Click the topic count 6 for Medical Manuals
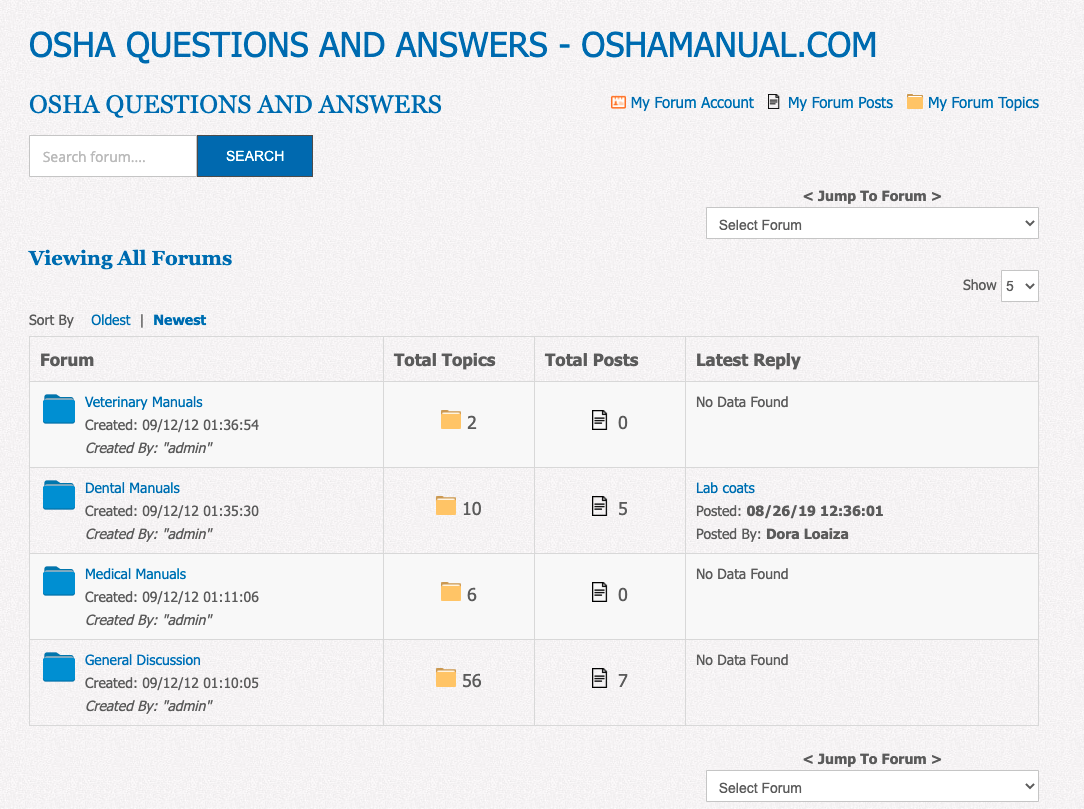Image resolution: width=1084 pixels, height=809 pixels. coord(471,595)
